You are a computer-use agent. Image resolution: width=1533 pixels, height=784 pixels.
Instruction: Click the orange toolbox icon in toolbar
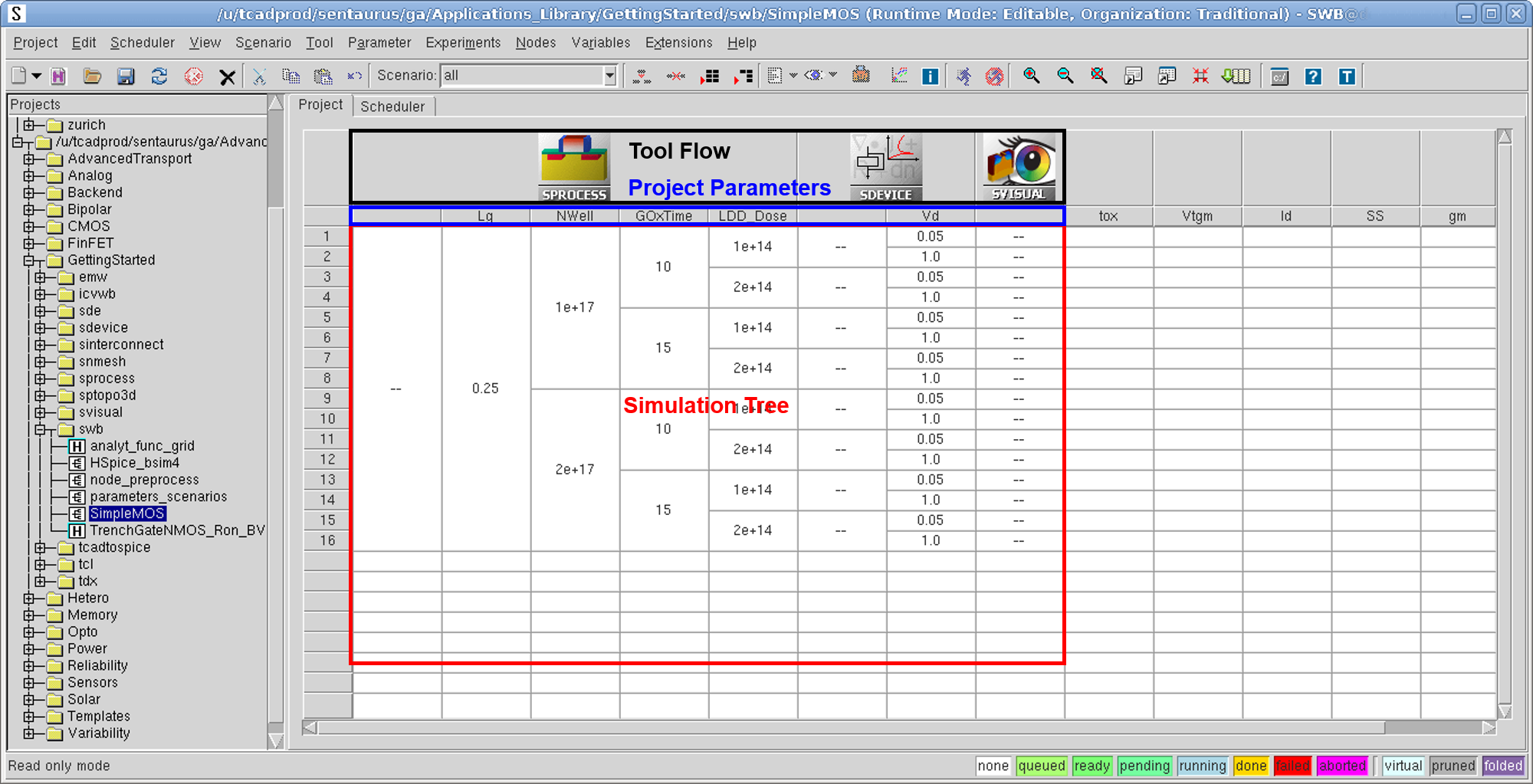click(x=862, y=75)
